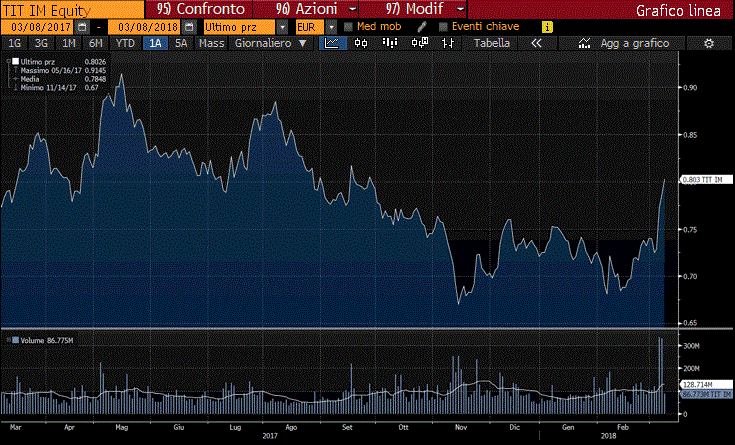Enable the Med mob checkbox
Screen dimensions: 735x445
348,27
